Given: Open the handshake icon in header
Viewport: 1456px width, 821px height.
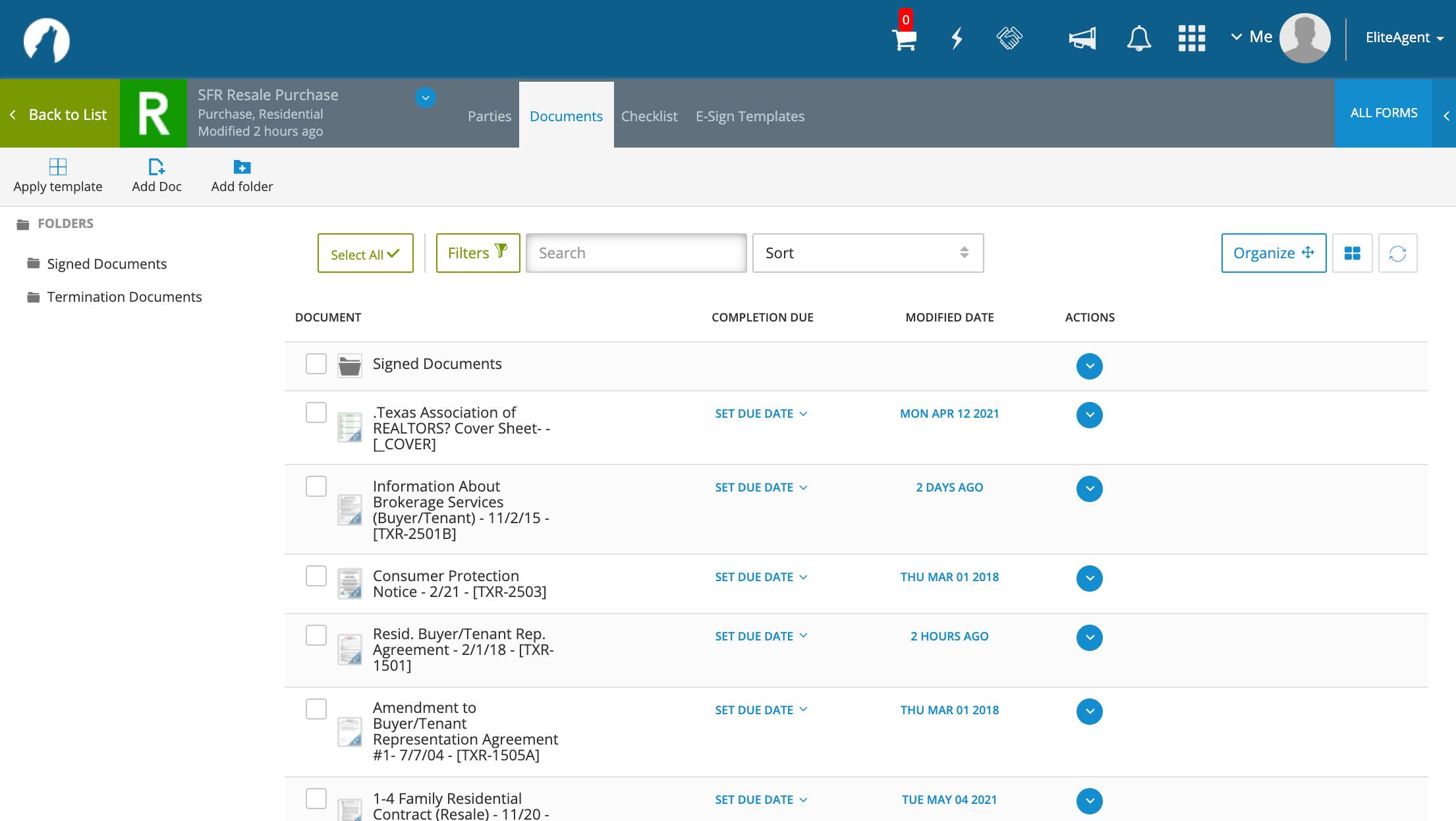Looking at the screenshot, I should point(1009,38).
